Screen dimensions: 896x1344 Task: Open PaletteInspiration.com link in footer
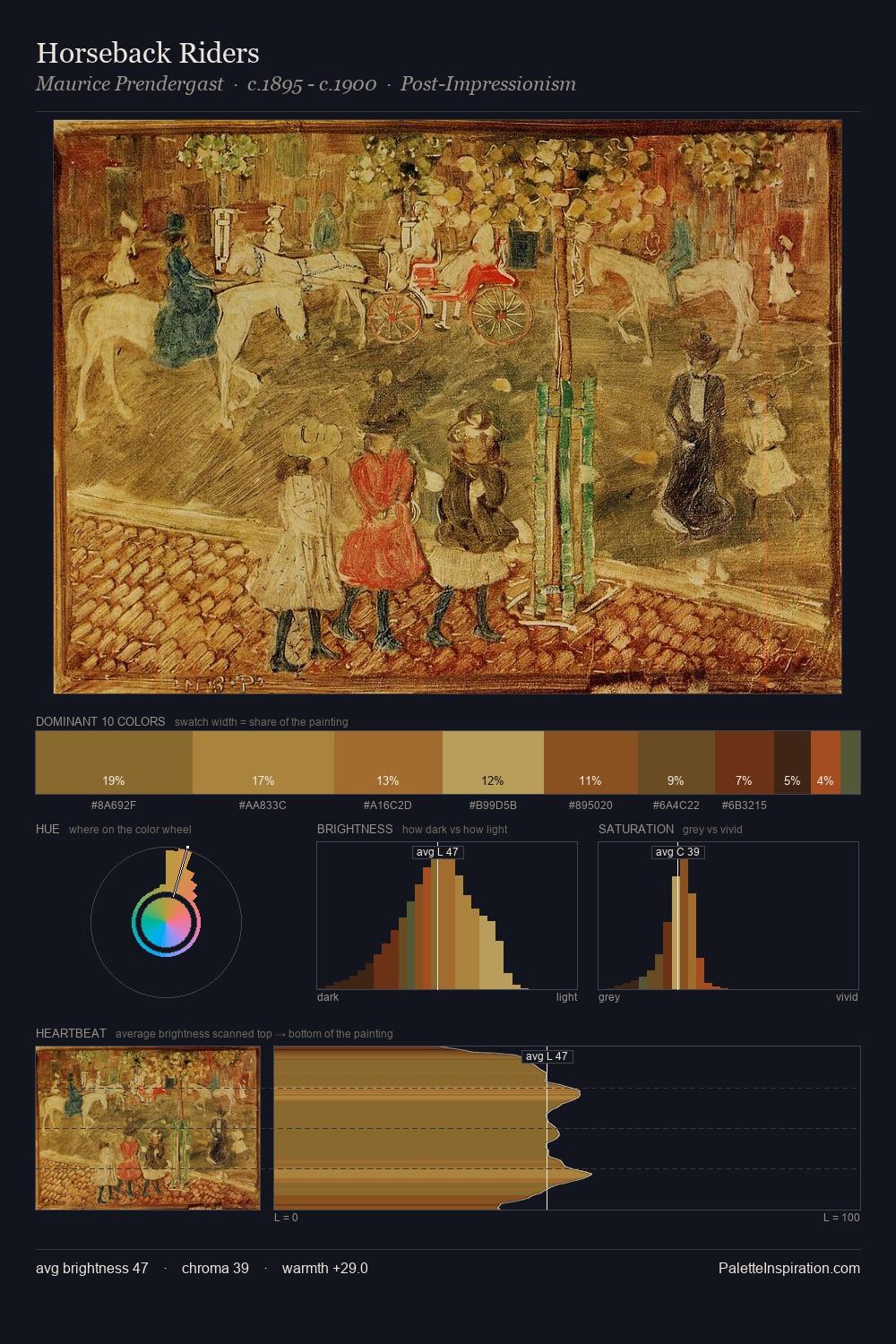tap(789, 1268)
